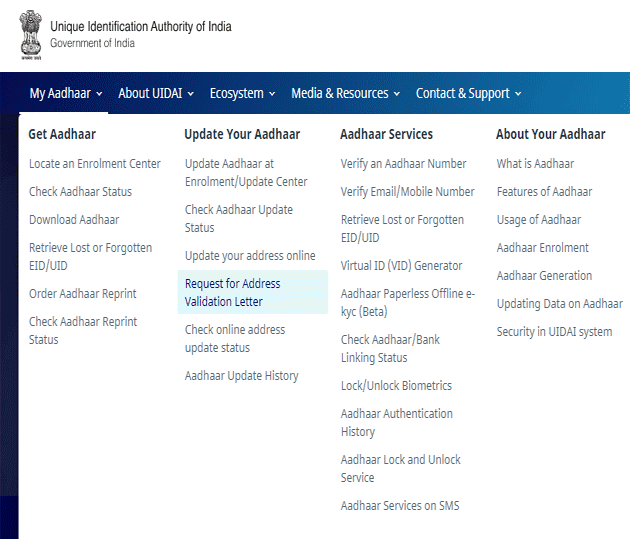
Task: Select Updating Data on Aadhaar
Action: coord(560,304)
